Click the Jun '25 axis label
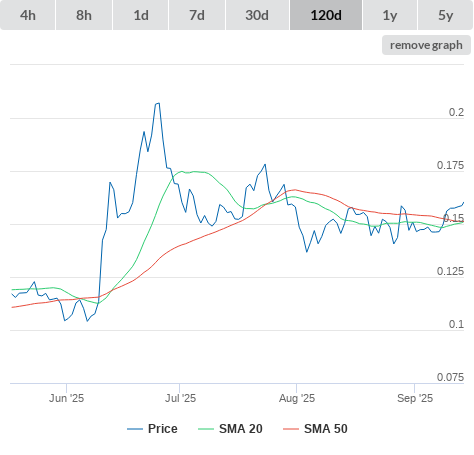Screen dimensions: 474x455 pos(67,398)
